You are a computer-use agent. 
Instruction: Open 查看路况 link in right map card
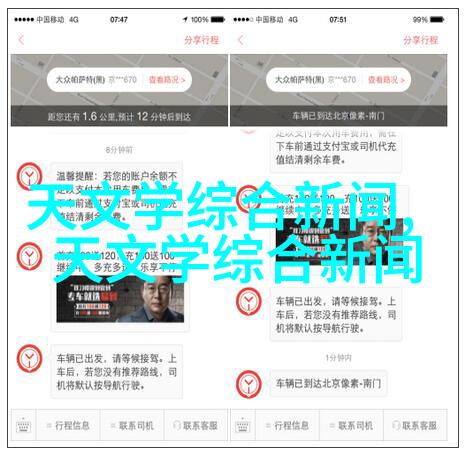pyautogui.click(x=386, y=80)
